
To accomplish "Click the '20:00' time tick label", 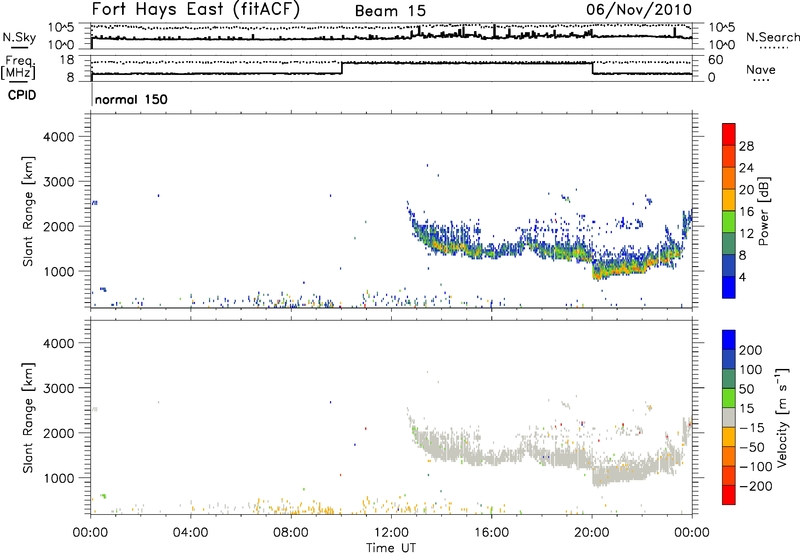I will pyautogui.click(x=591, y=533).
